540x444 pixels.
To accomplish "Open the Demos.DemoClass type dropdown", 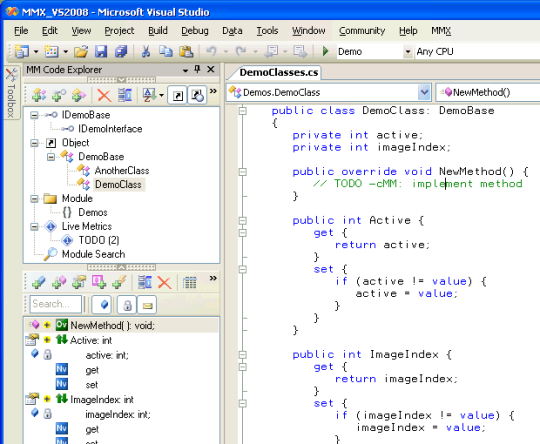I will coord(424,92).
